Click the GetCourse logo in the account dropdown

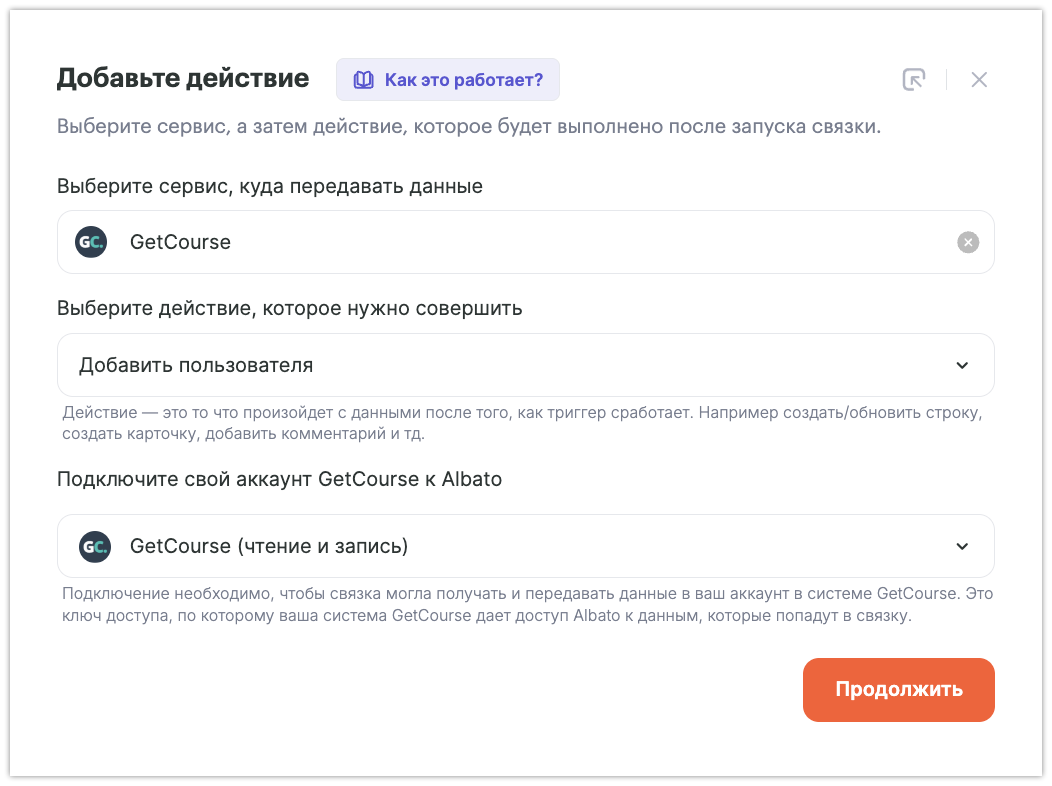pos(94,546)
